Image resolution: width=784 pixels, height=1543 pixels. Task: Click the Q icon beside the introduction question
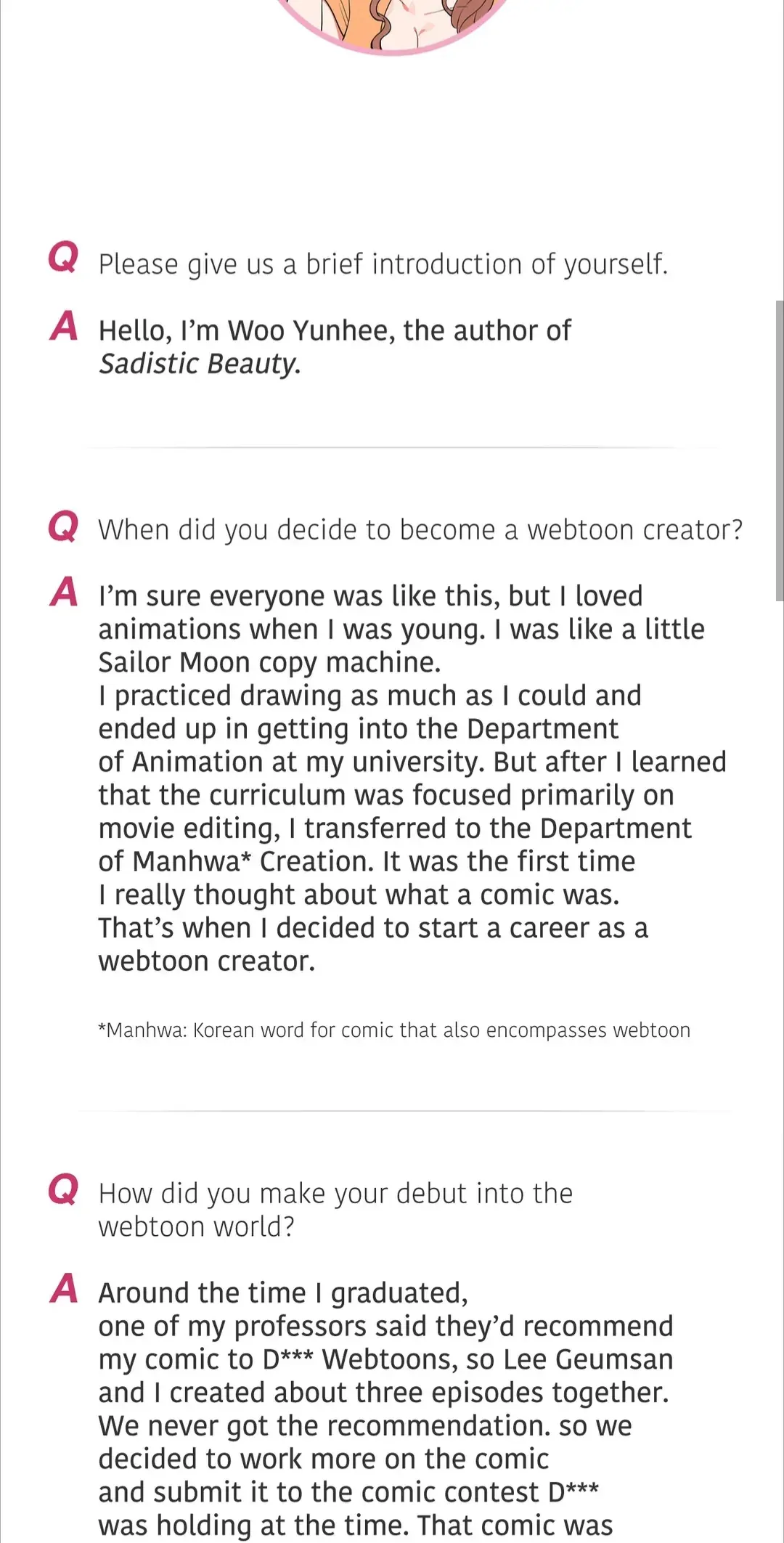[x=63, y=257]
